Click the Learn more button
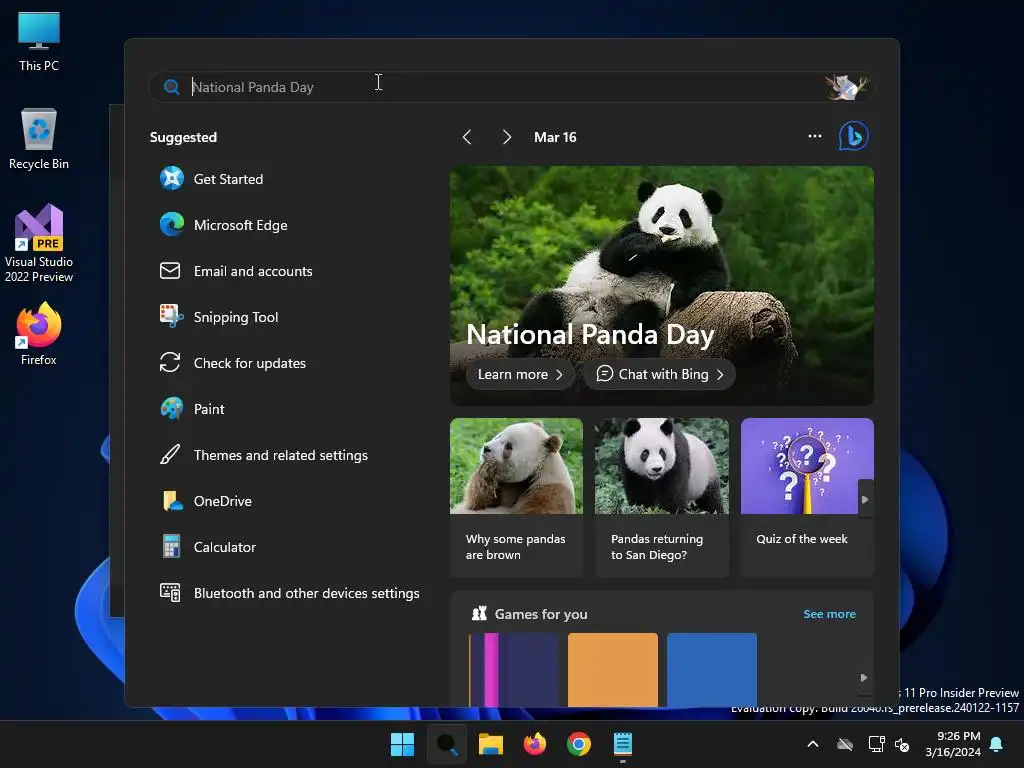Image resolution: width=1024 pixels, height=768 pixels. pyautogui.click(x=520, y=374)
